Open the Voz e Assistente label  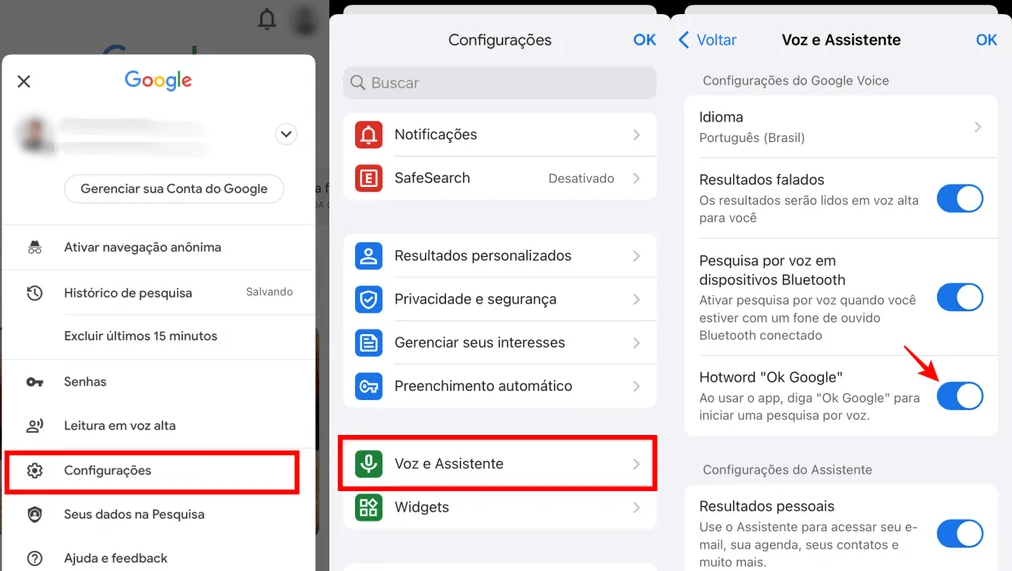coord(449,464)
